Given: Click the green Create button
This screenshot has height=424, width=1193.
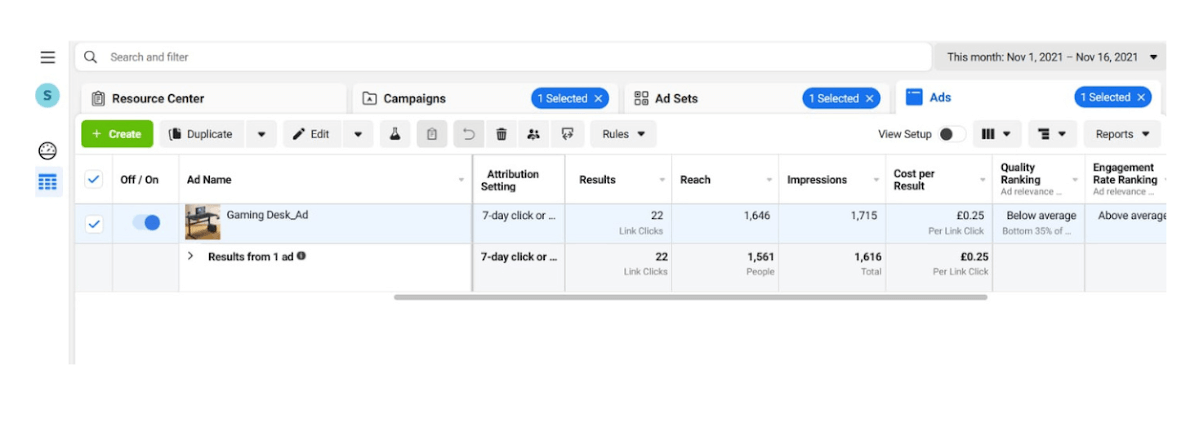Looking at the screenshot, I should [116, 134].
